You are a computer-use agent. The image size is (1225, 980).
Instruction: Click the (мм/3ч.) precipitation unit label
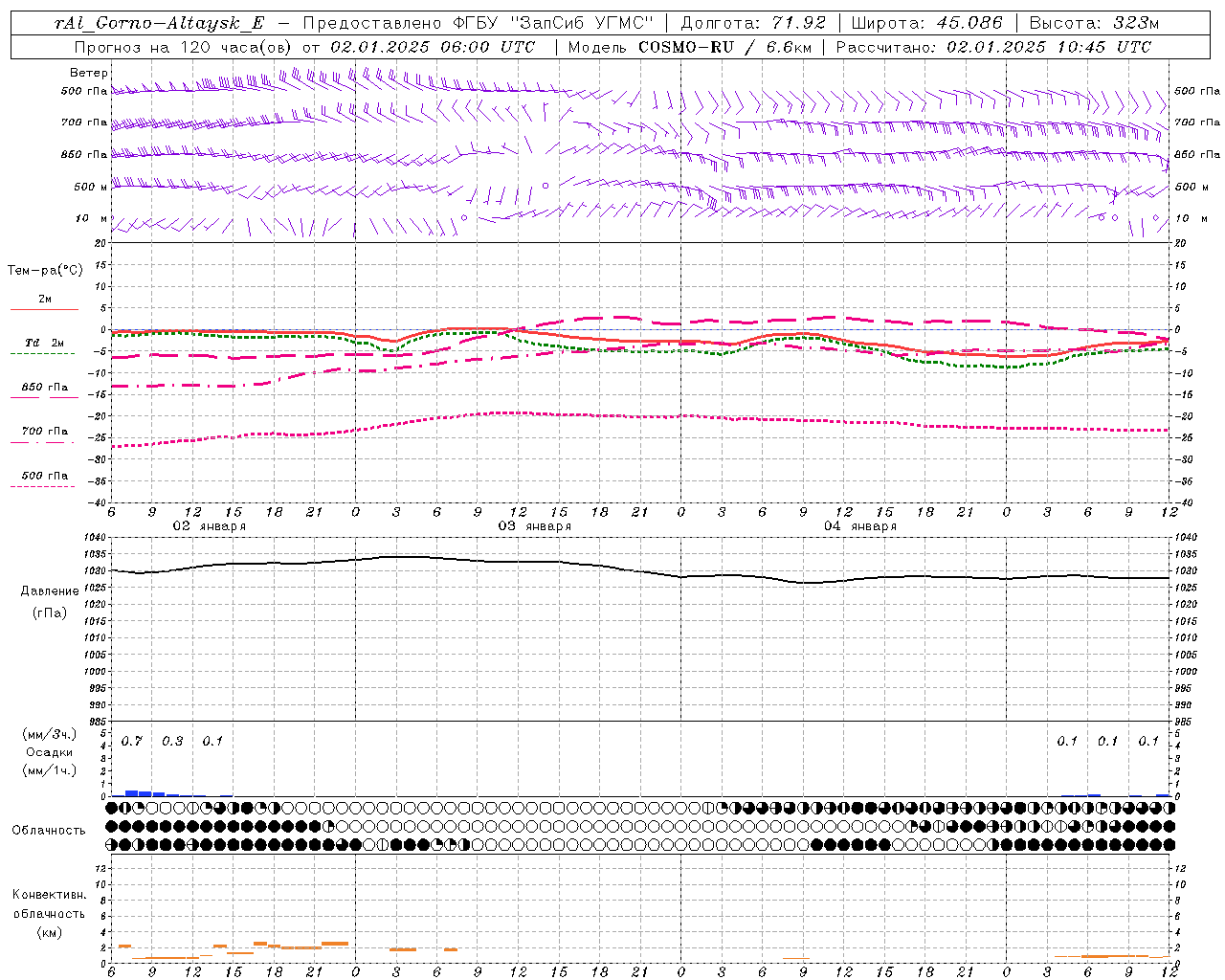coord(49,735)
